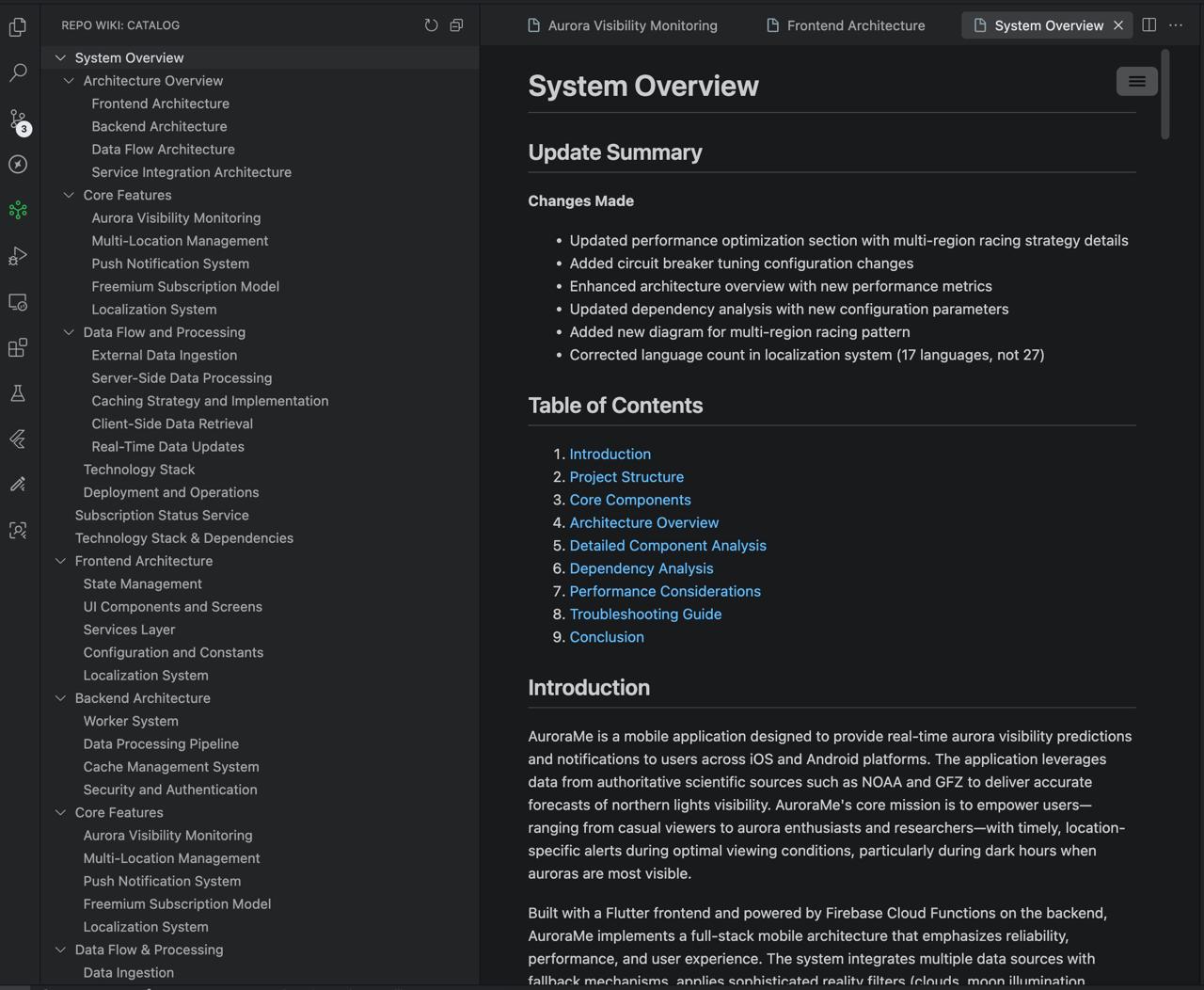Select Subscription Status Service in catalog
1204x990 pixels.
pyautogui.click(x=162, y=516)
